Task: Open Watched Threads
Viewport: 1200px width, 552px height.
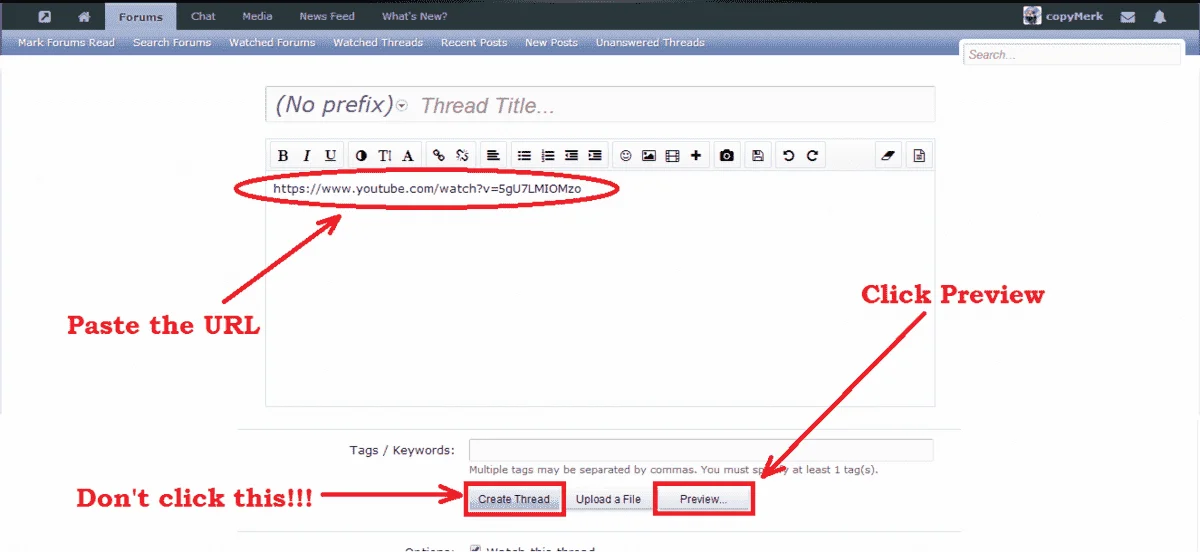Action: [378, 43]
